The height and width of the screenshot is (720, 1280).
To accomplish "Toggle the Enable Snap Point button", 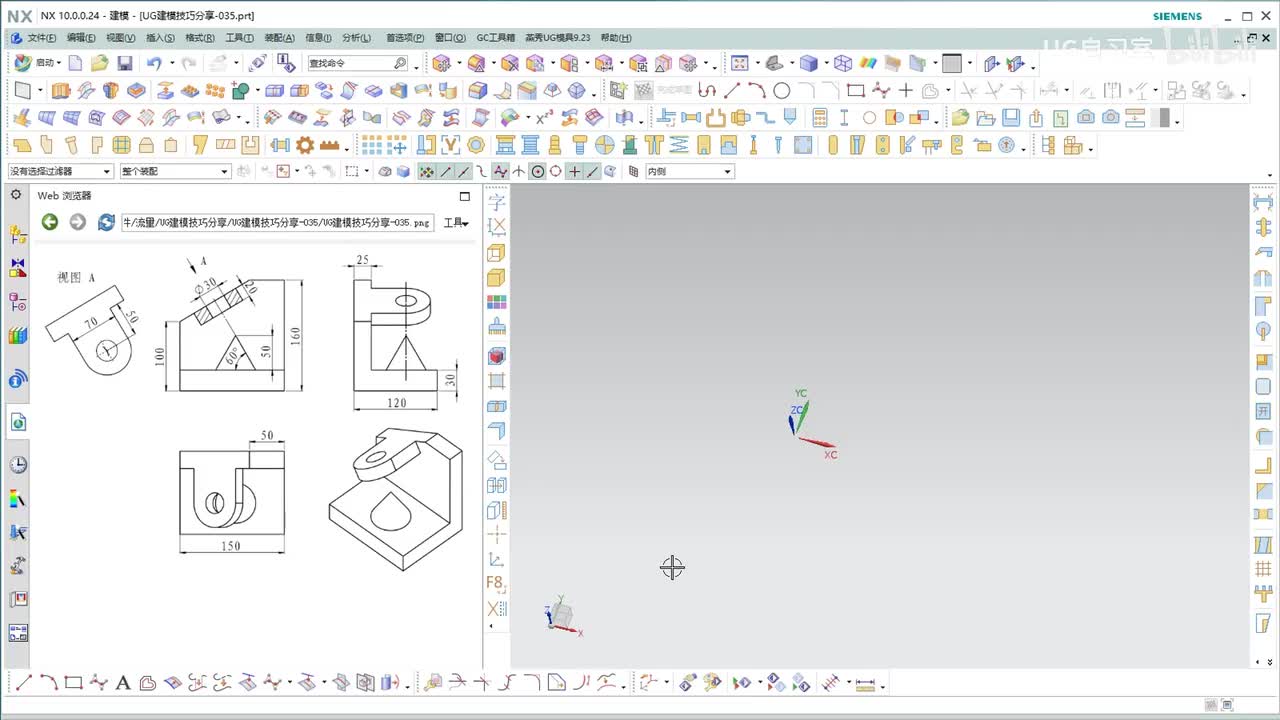I will pyautogui.click(x=427, y=172).
